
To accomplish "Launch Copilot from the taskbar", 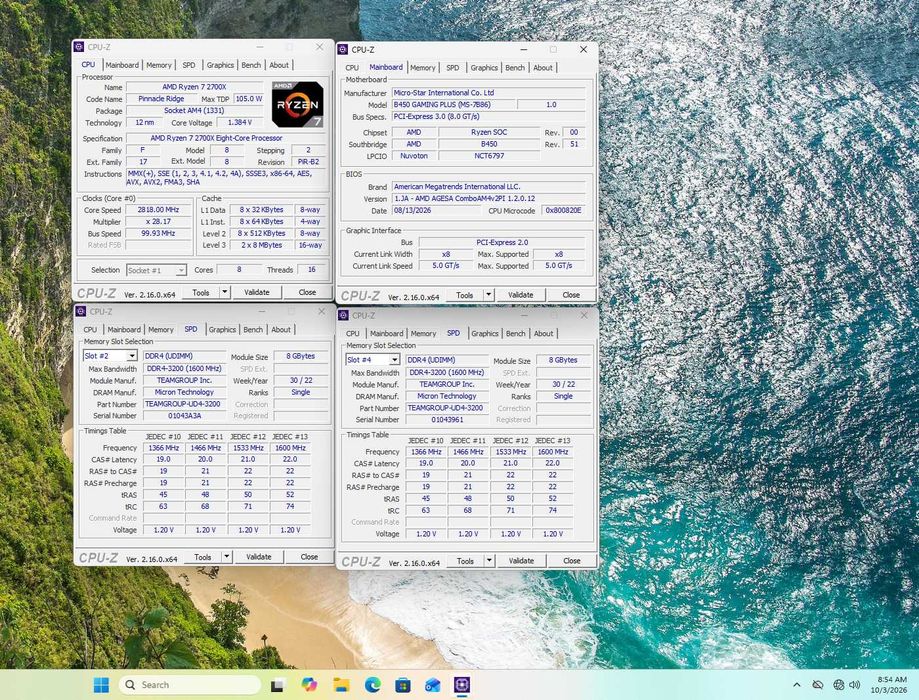I will (309, 684).
